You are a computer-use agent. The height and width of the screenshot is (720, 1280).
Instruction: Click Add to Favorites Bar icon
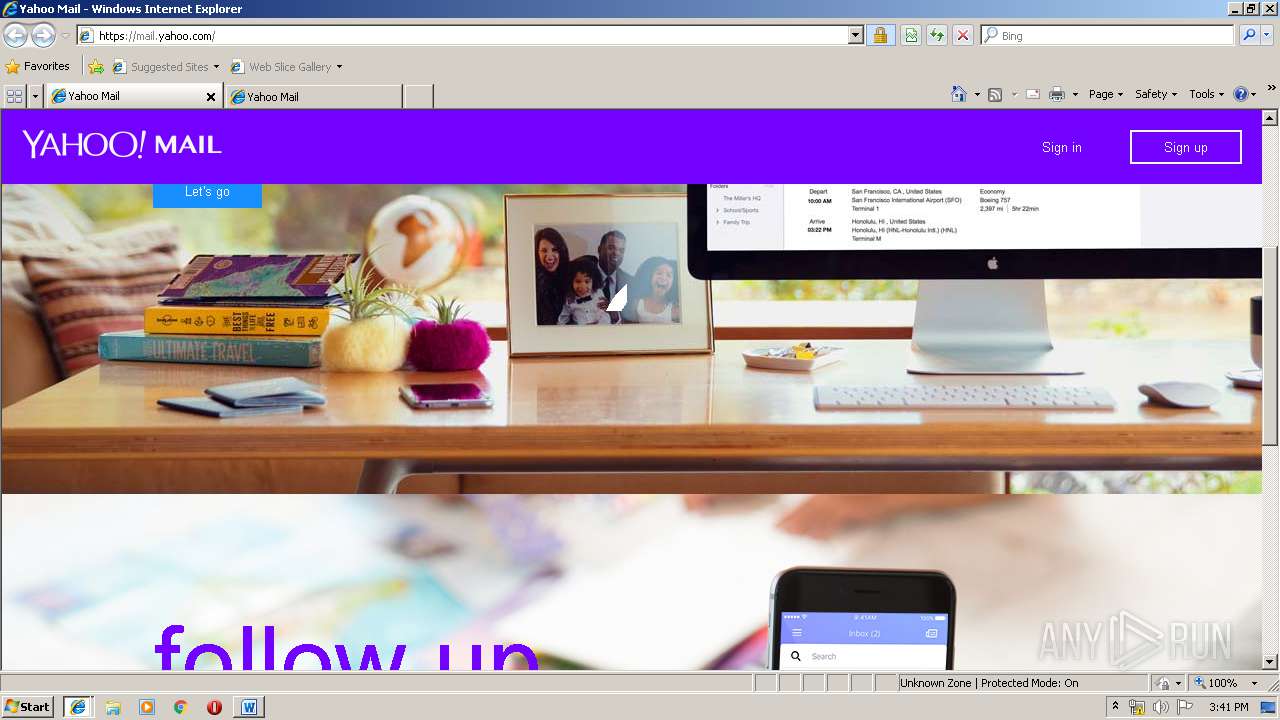tap(96, 67)
